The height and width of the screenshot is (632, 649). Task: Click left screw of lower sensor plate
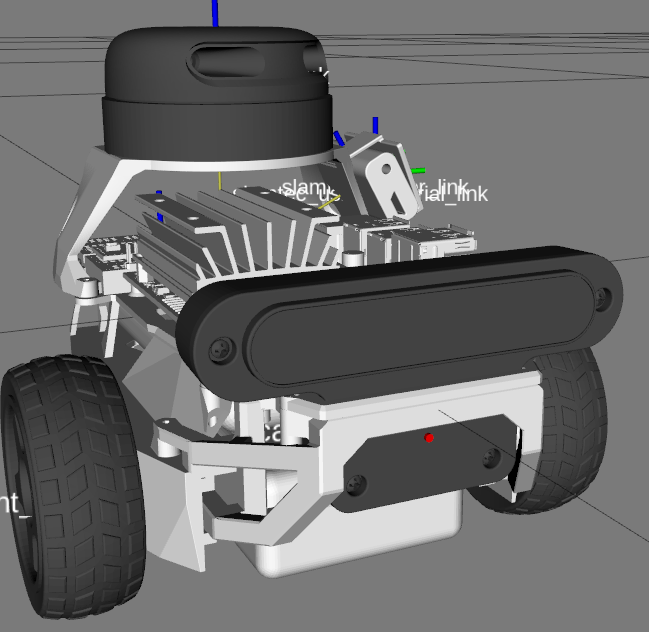tap(357, 486)
